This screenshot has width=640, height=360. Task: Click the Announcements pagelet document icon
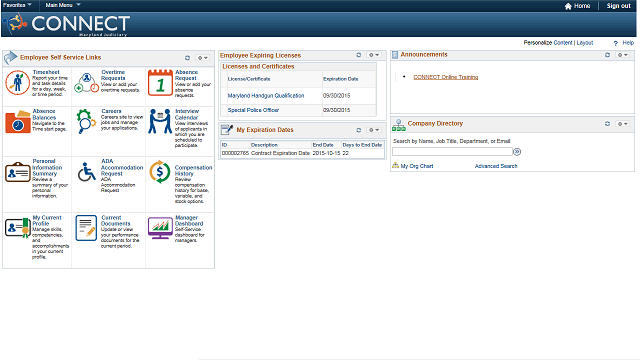click(x=395, y=55)
